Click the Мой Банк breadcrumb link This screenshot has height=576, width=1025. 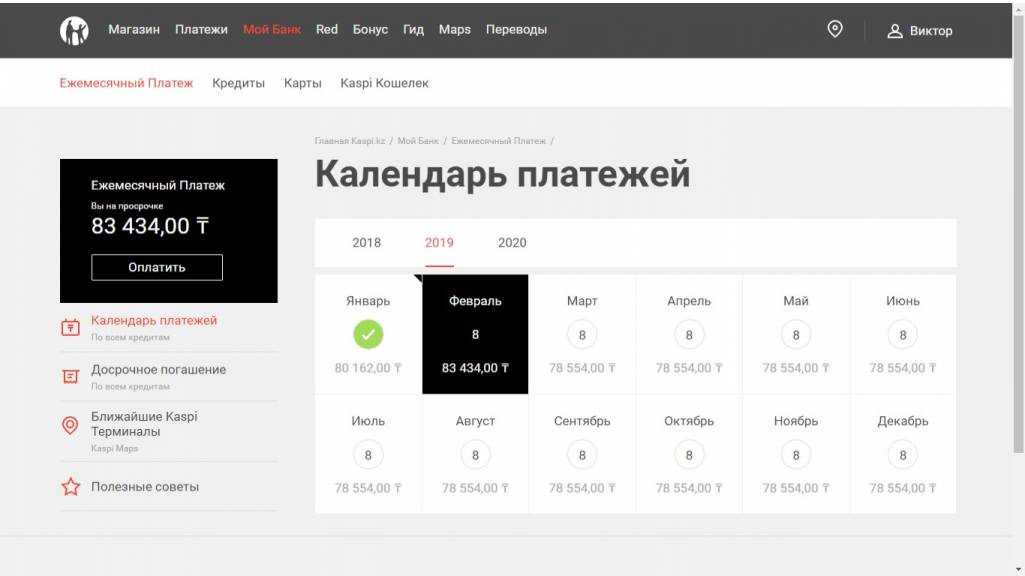coord(418,141)
